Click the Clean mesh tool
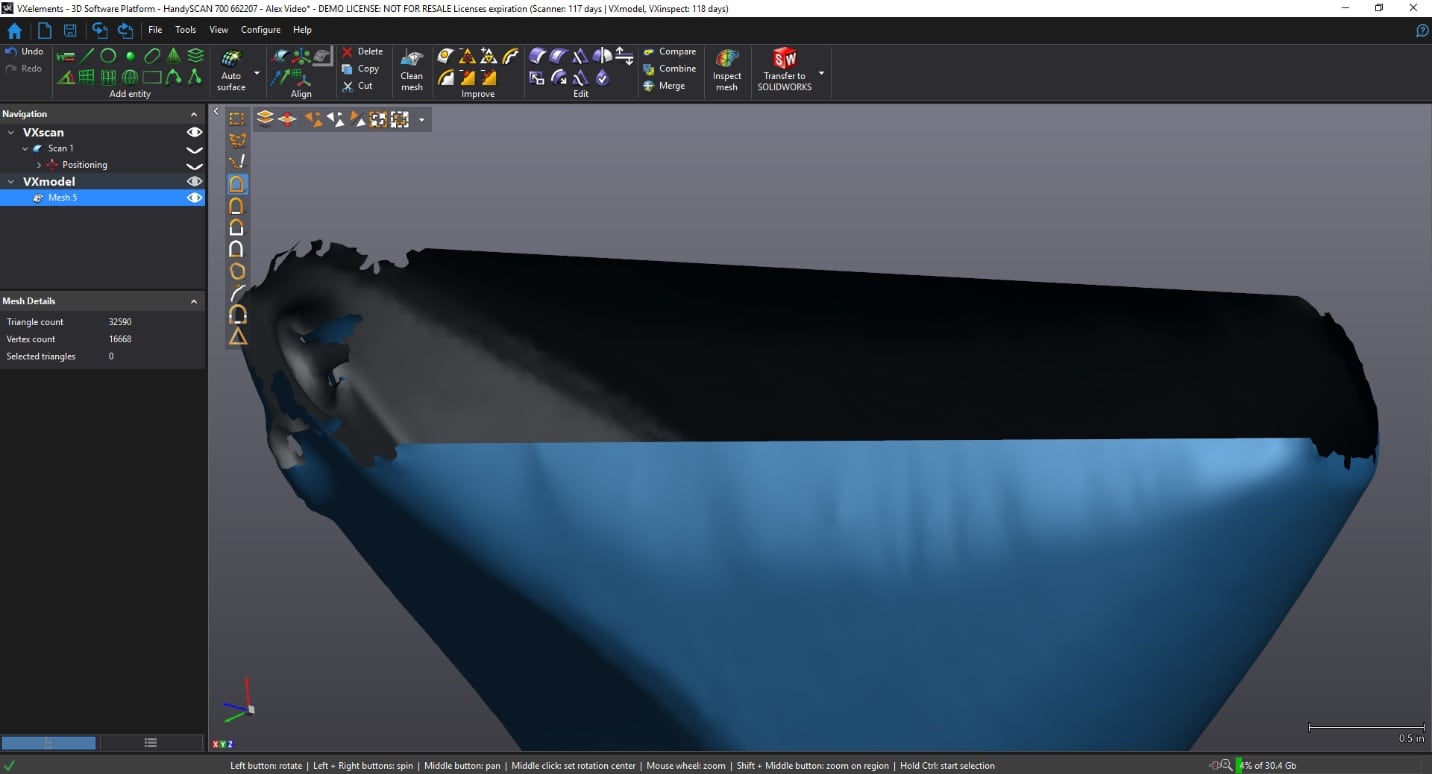1432x774 pixels. 411,68
